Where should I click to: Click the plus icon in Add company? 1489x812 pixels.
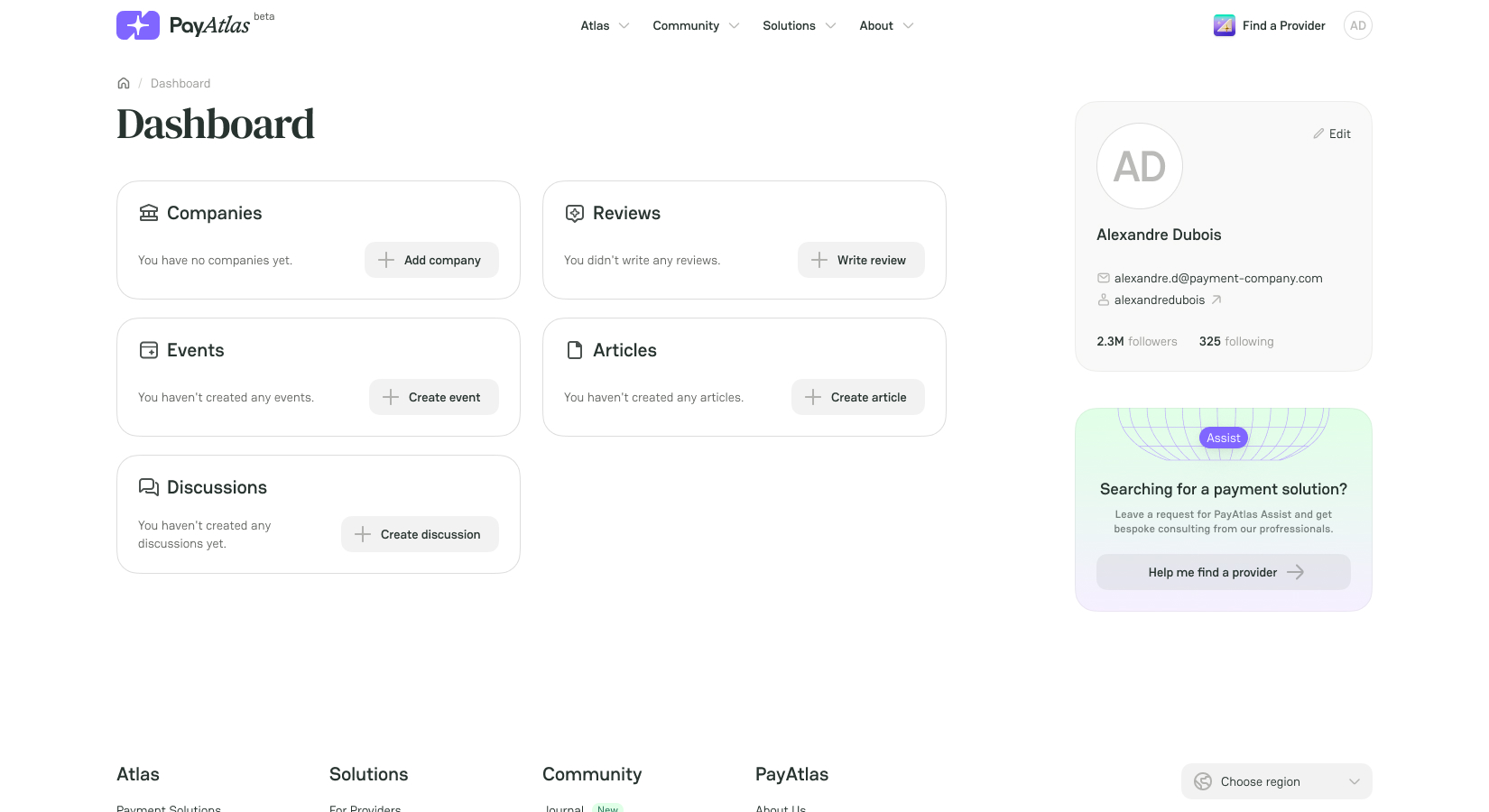386,260
